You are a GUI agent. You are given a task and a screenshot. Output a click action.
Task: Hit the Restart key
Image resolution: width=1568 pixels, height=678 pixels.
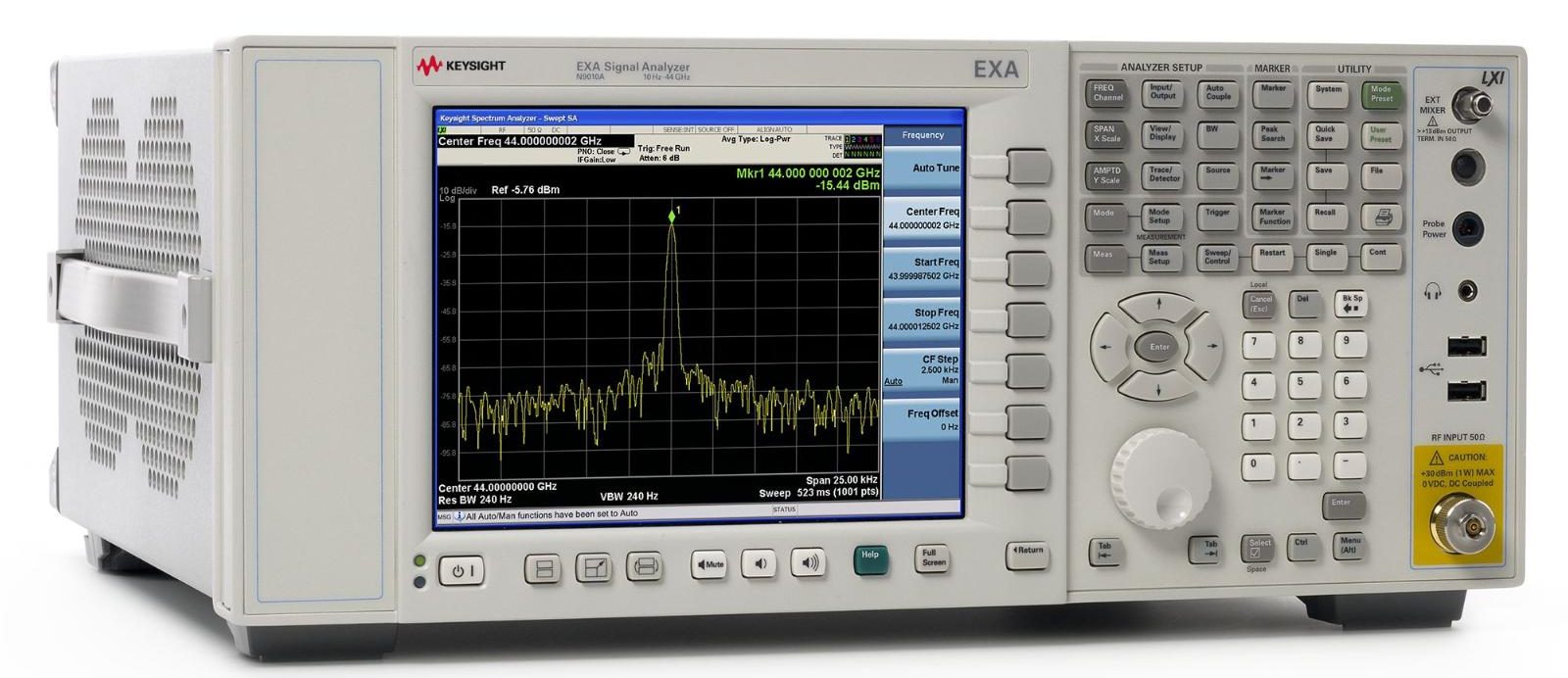pyautogui.click(x=1272, y=257)
